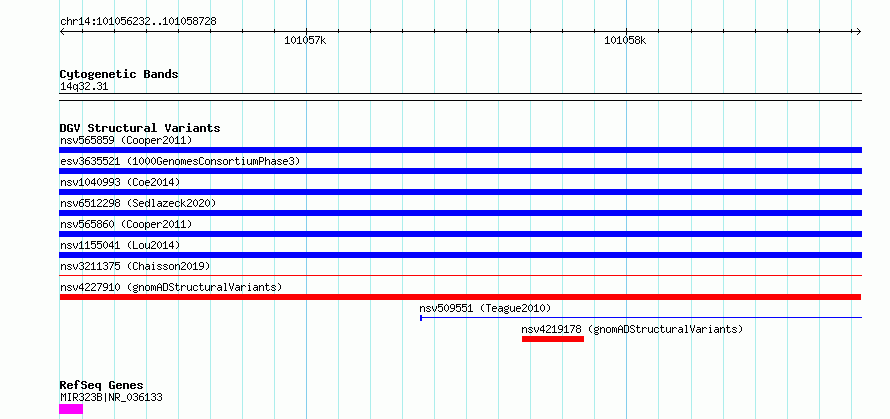The image size is (890, 419).
Task: Select the DGV Structural Variants track title
Action: pos(140,128)
